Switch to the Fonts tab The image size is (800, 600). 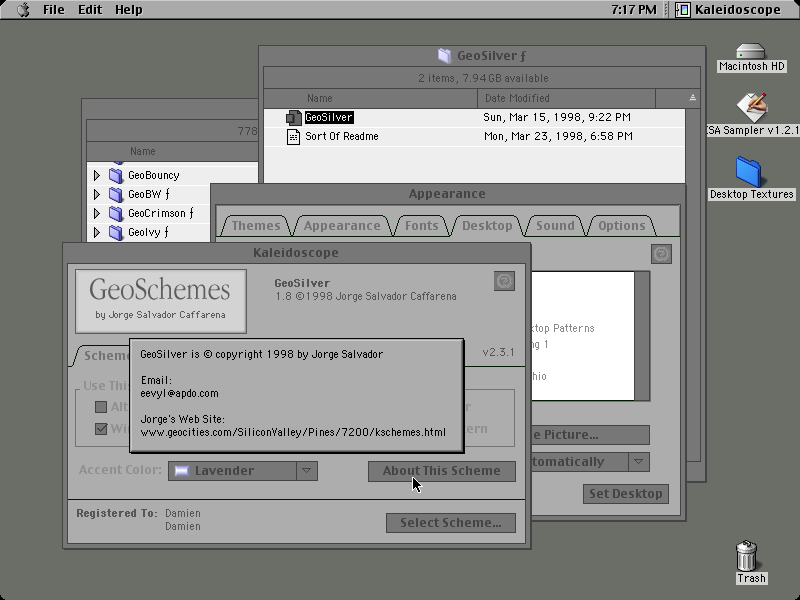click(421, 226)
